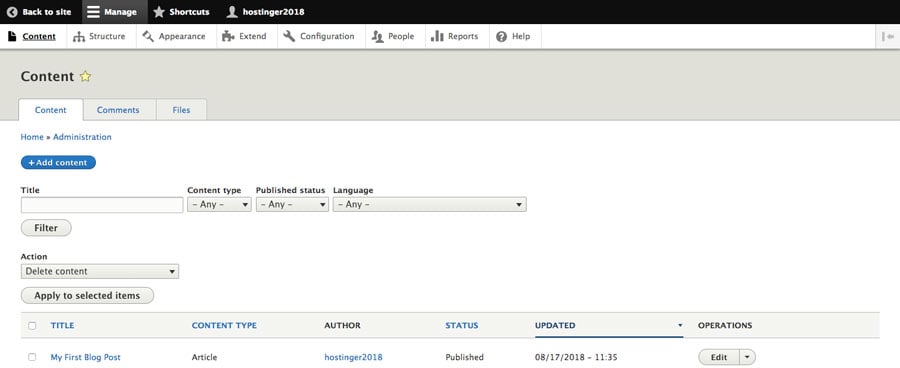Tick the select-all checkbox in table header
Screen dimensions: 900x368
click(x=32, y=326)
